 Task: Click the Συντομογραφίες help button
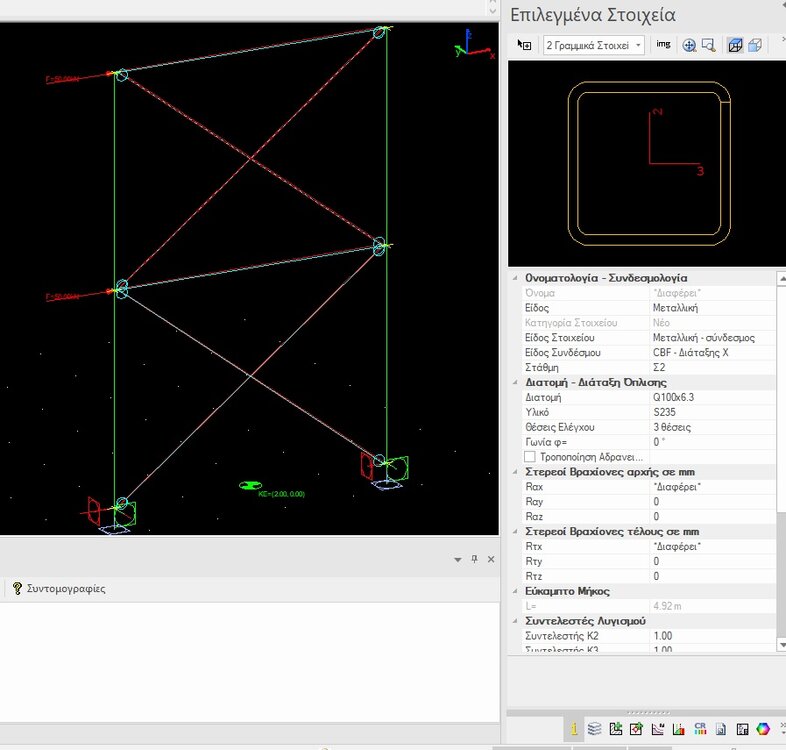pos(59,589)
